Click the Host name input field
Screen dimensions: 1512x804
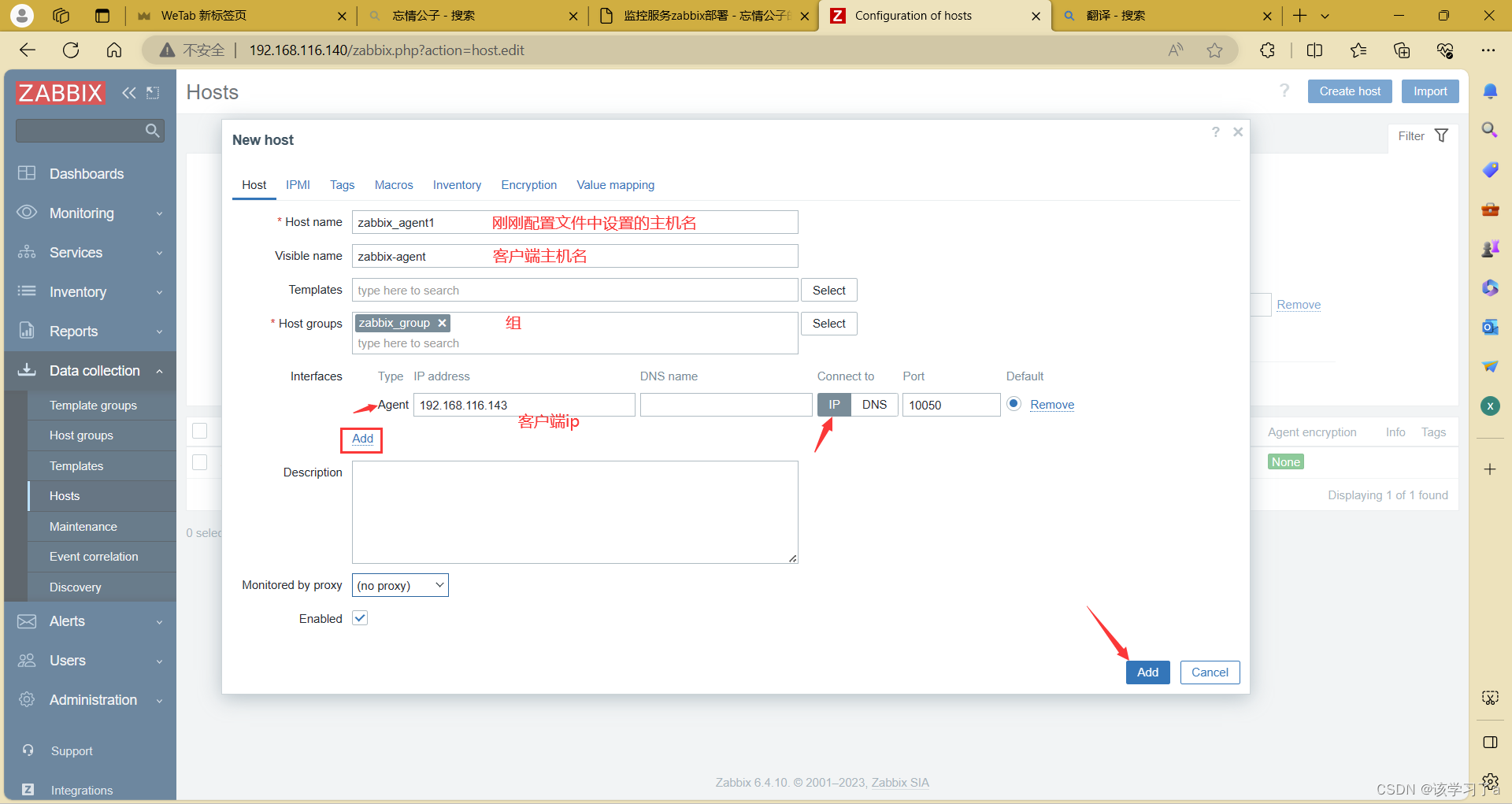point(575,222)
